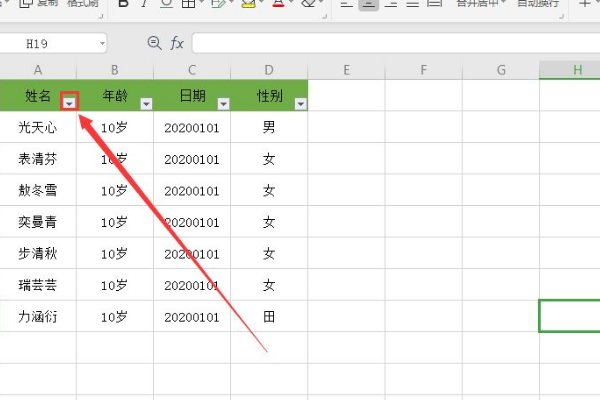
Task: Select the 女 cell in 瑞芸芸 row
Action: click(269, 285)
